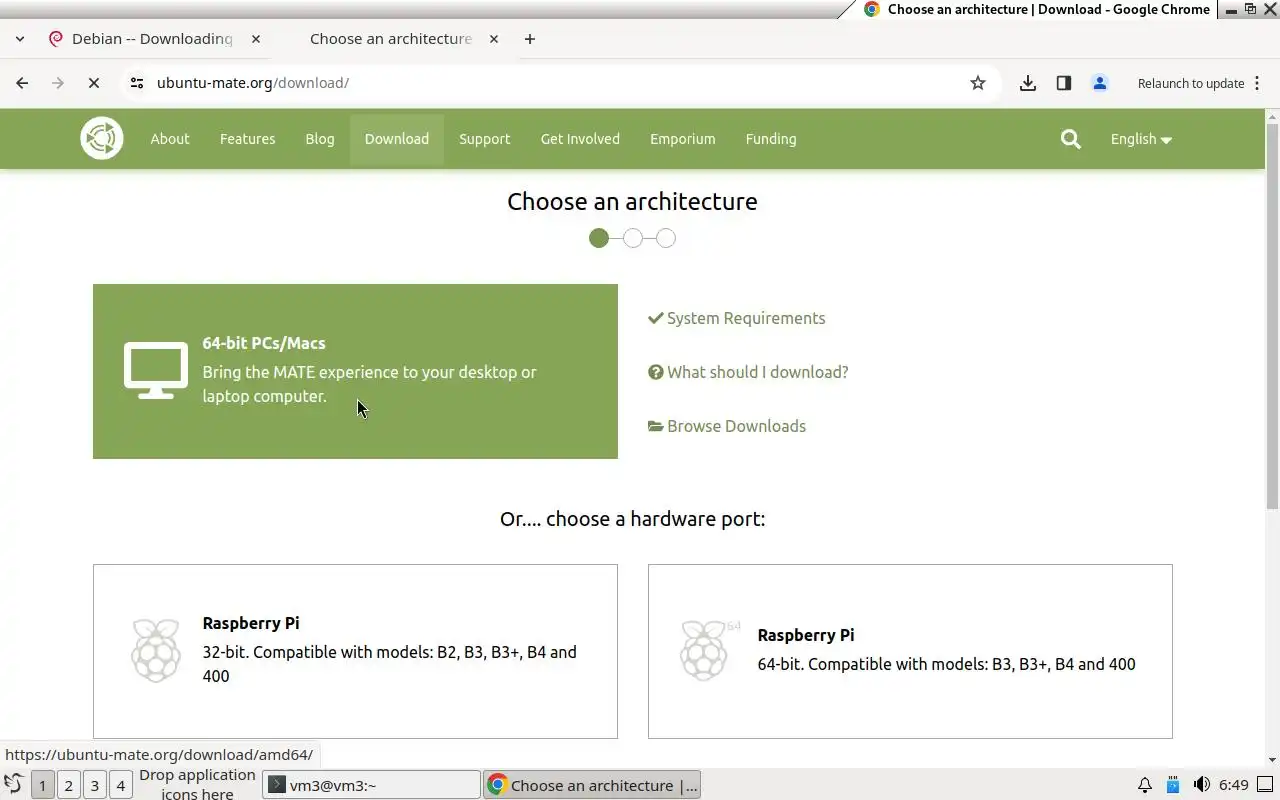Open the Get Involved menu item

[x=580, y=139]
